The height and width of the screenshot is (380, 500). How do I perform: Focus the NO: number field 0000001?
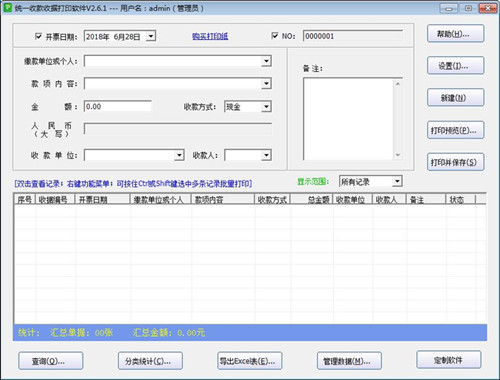[x=353, y=36]
